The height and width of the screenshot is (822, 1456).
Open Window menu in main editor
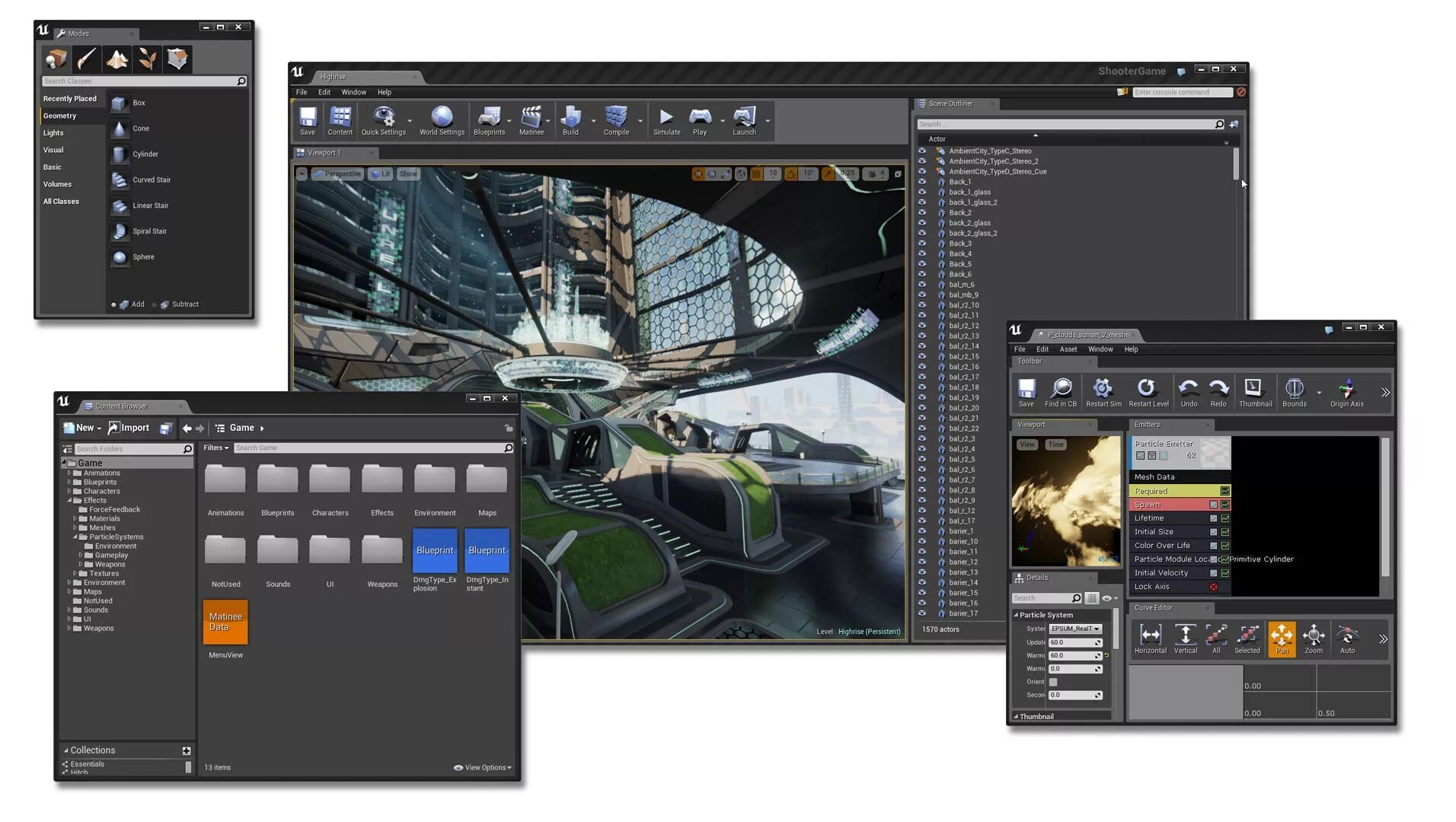click(x=353, y=93)
